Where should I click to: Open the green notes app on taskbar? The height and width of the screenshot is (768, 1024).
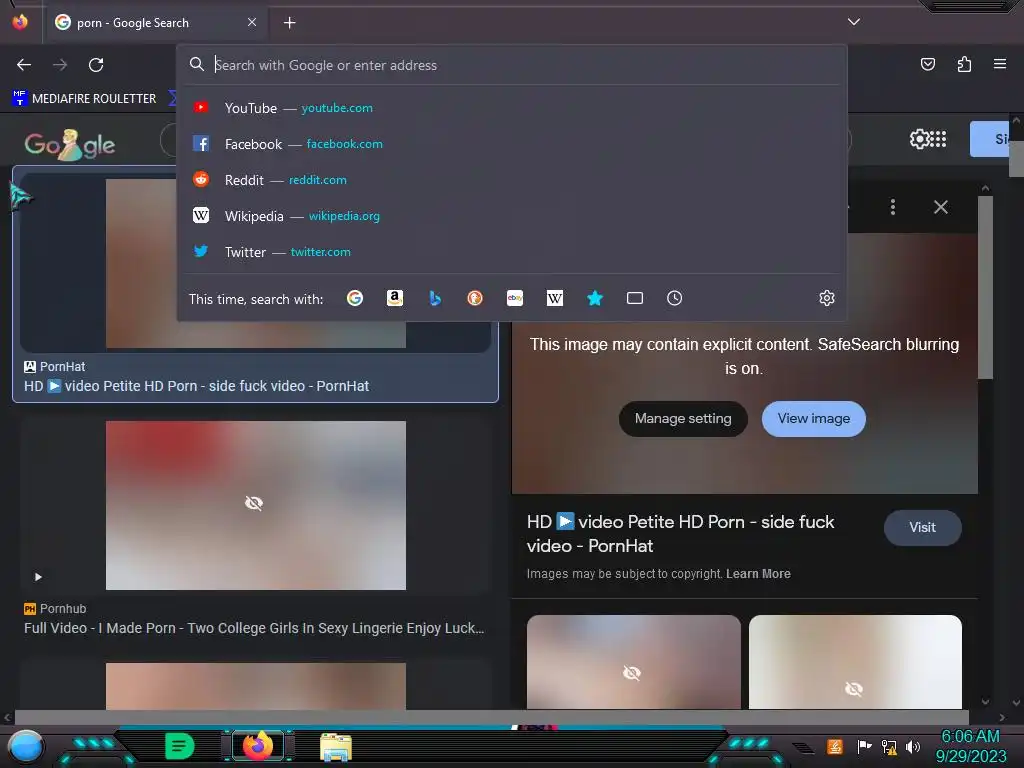coord(180,746)
